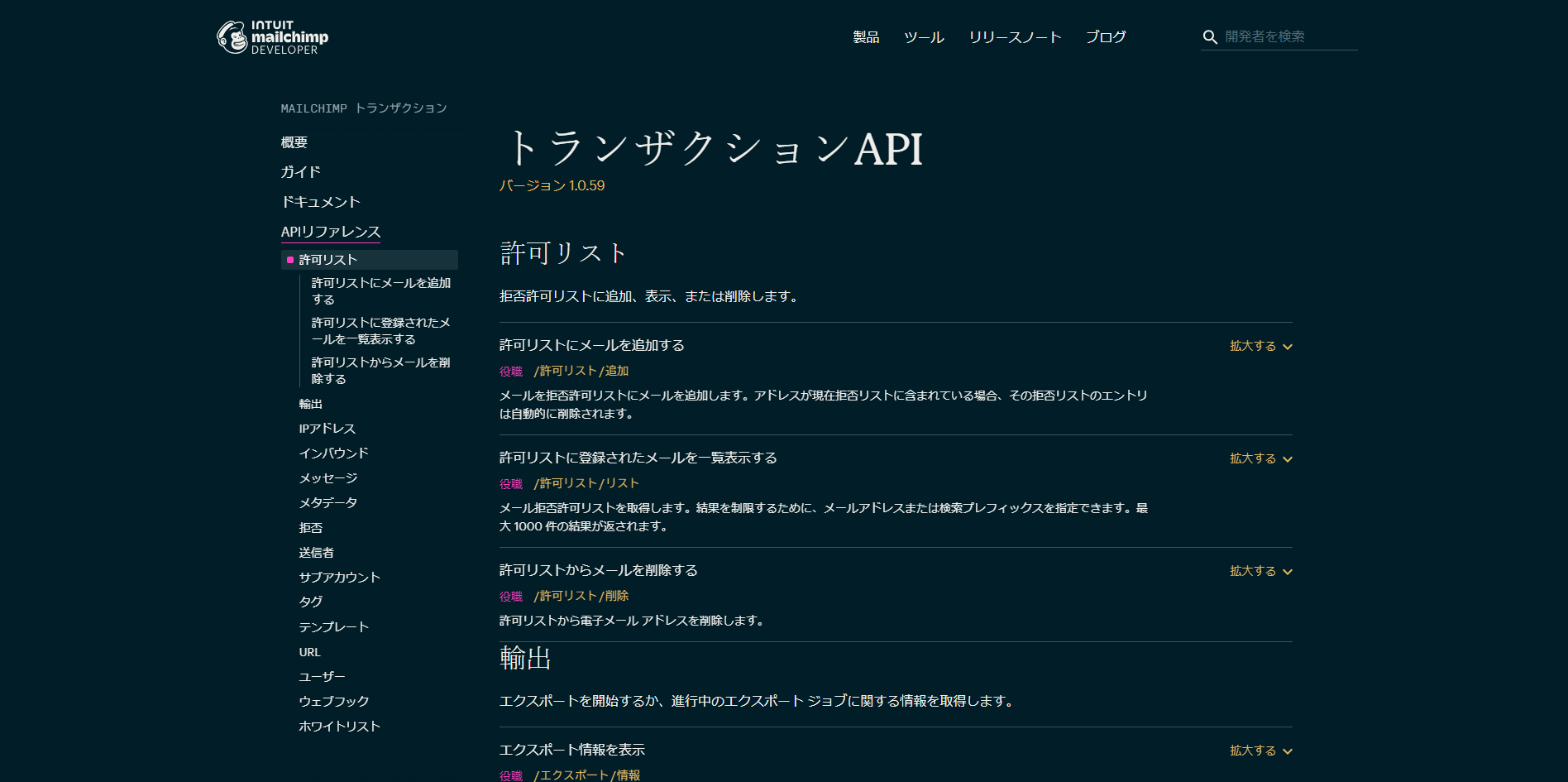The height and width of the screenshot is (782, 1568).
Task: Click the 許可リストからメールを削除する heading
Action: coord(599,570)
